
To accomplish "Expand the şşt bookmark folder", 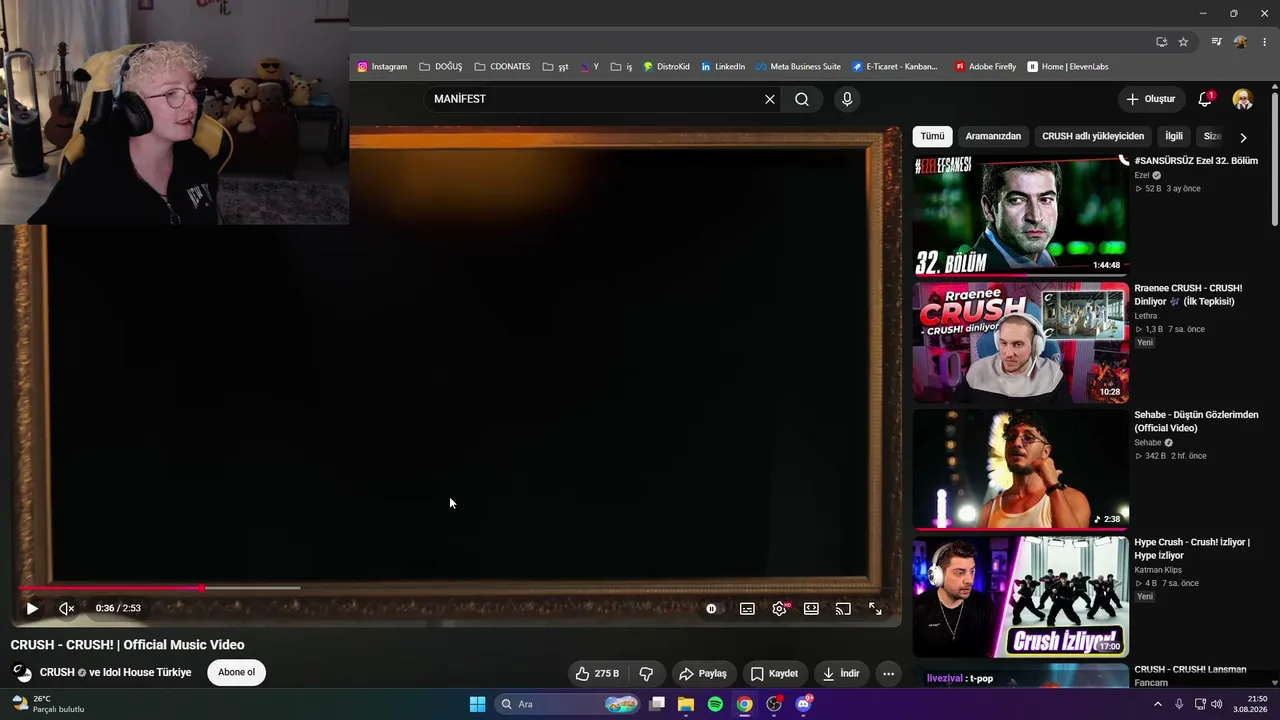I will tap(556, 67).
